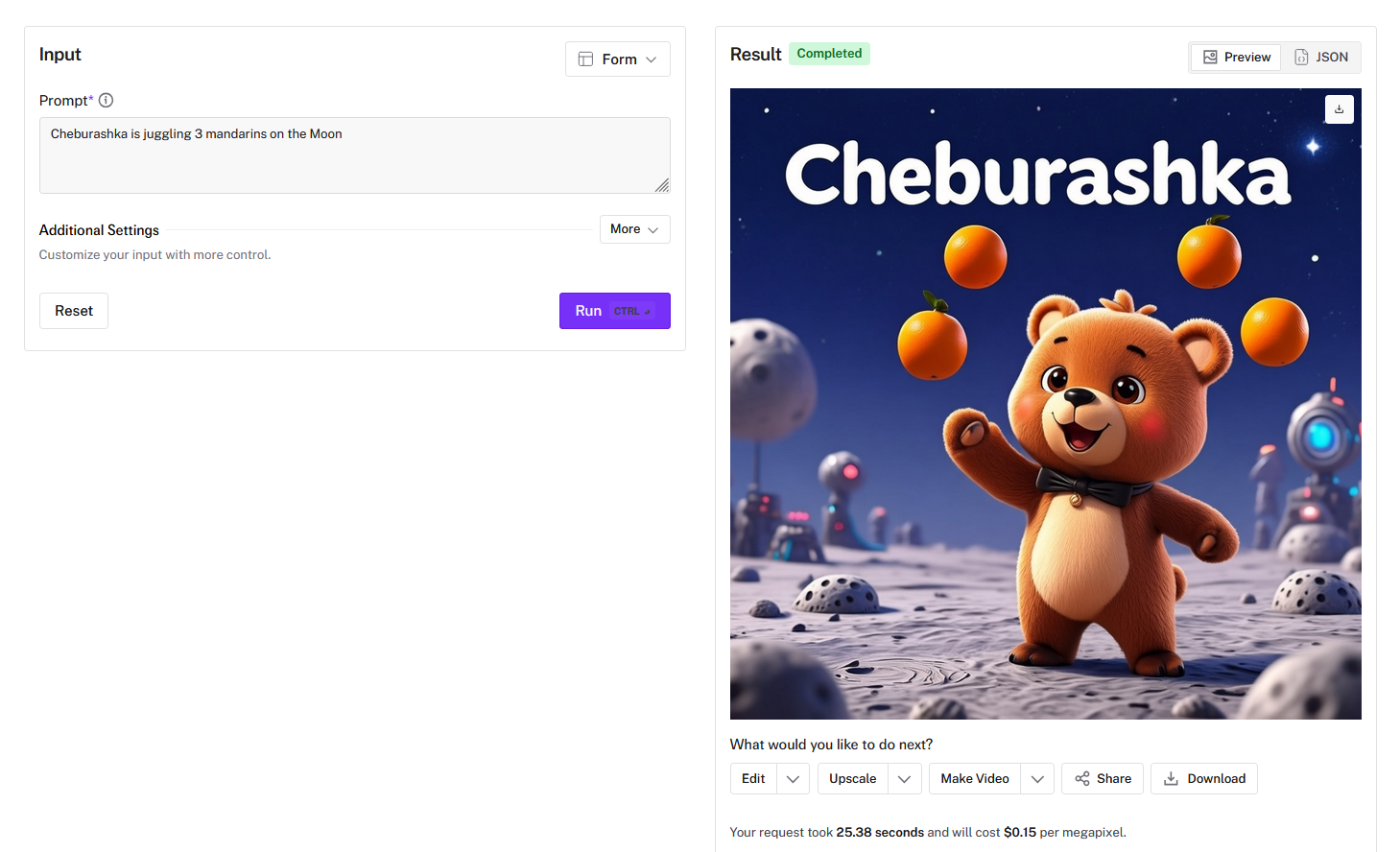Open the generated Cheburashka image
The width and height of the screenshot is (1400, 852).
point(1046,404)
